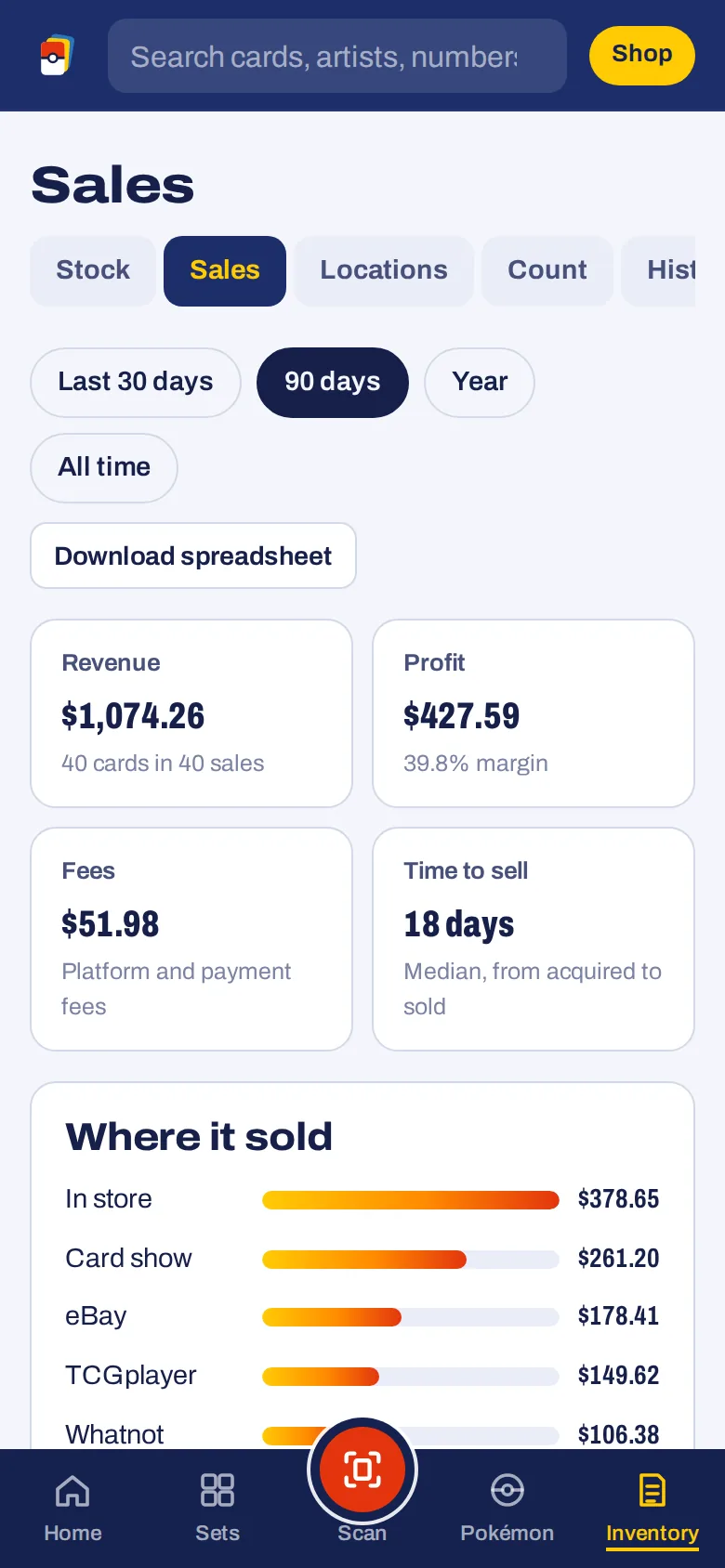Click the 'TCGplayer' row label

click(131, 1376)
